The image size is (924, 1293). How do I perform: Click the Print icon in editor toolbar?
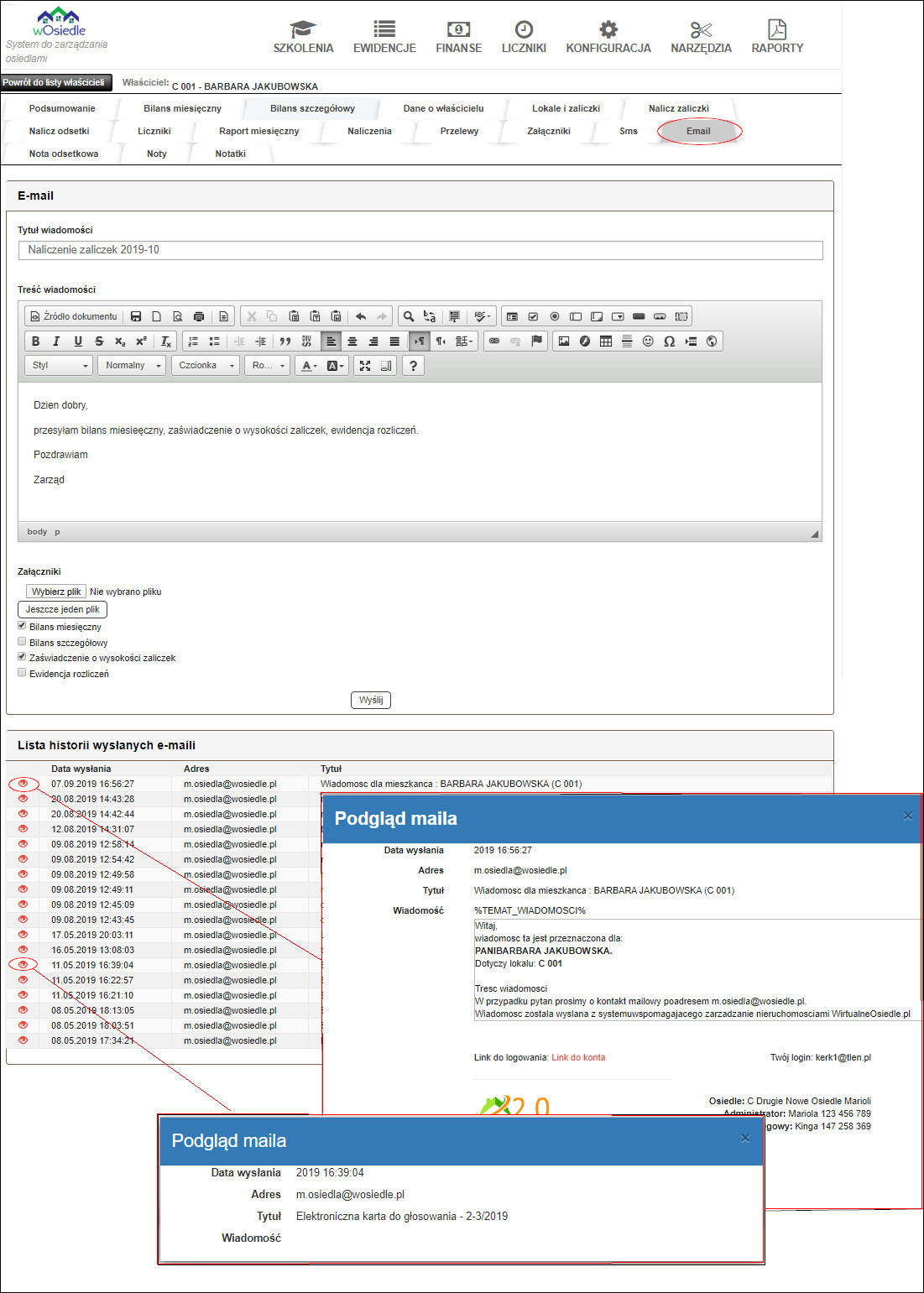coord(199,316)
